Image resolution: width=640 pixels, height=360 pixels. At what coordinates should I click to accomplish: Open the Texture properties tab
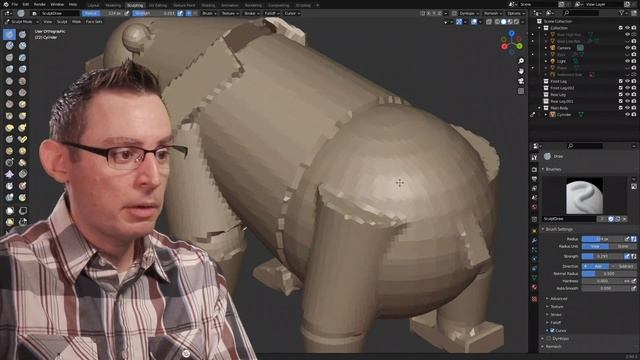click(x=534, y=299)
